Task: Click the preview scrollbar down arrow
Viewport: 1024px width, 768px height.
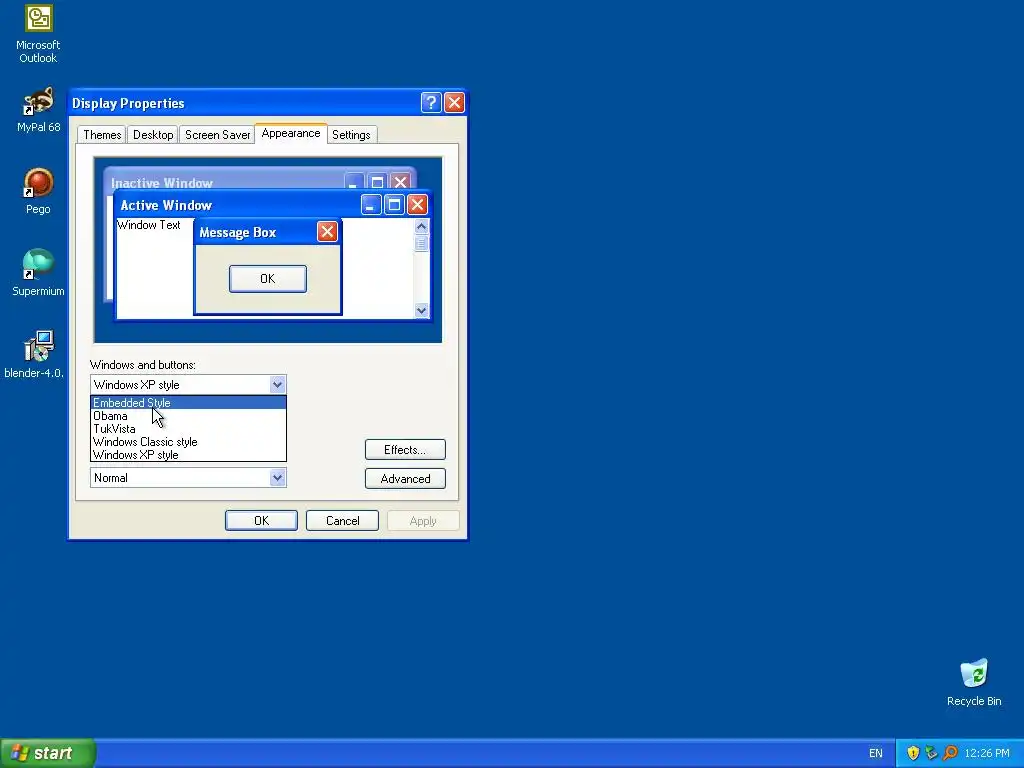Action: click(x=421, y=310)
